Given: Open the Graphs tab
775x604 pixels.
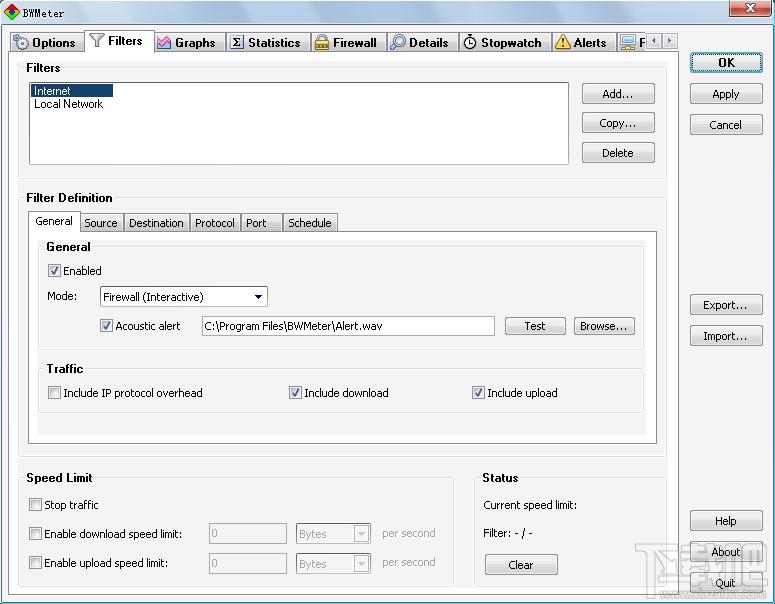Looking at the screenshot, I should [x=189, y=43].
